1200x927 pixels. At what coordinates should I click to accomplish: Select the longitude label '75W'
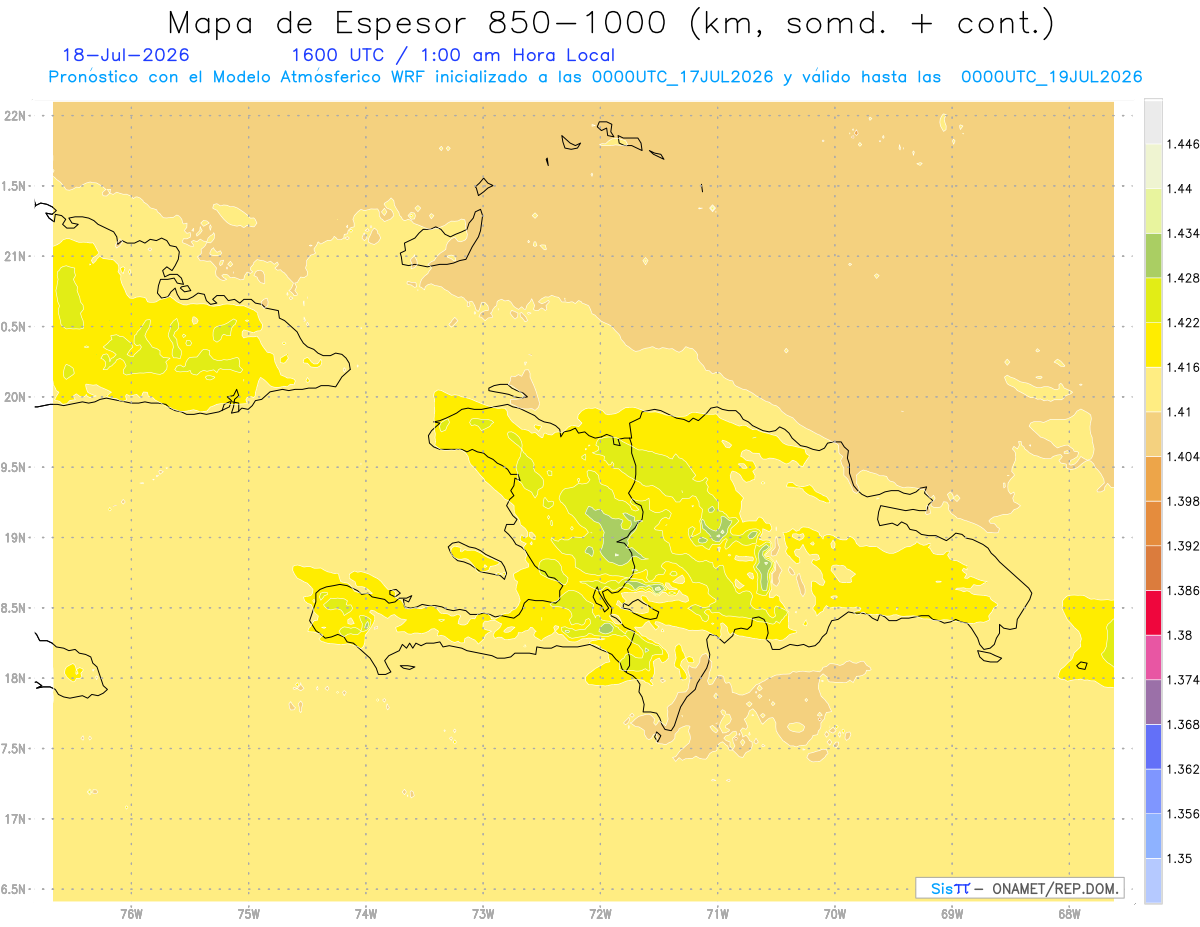point(249,914)
